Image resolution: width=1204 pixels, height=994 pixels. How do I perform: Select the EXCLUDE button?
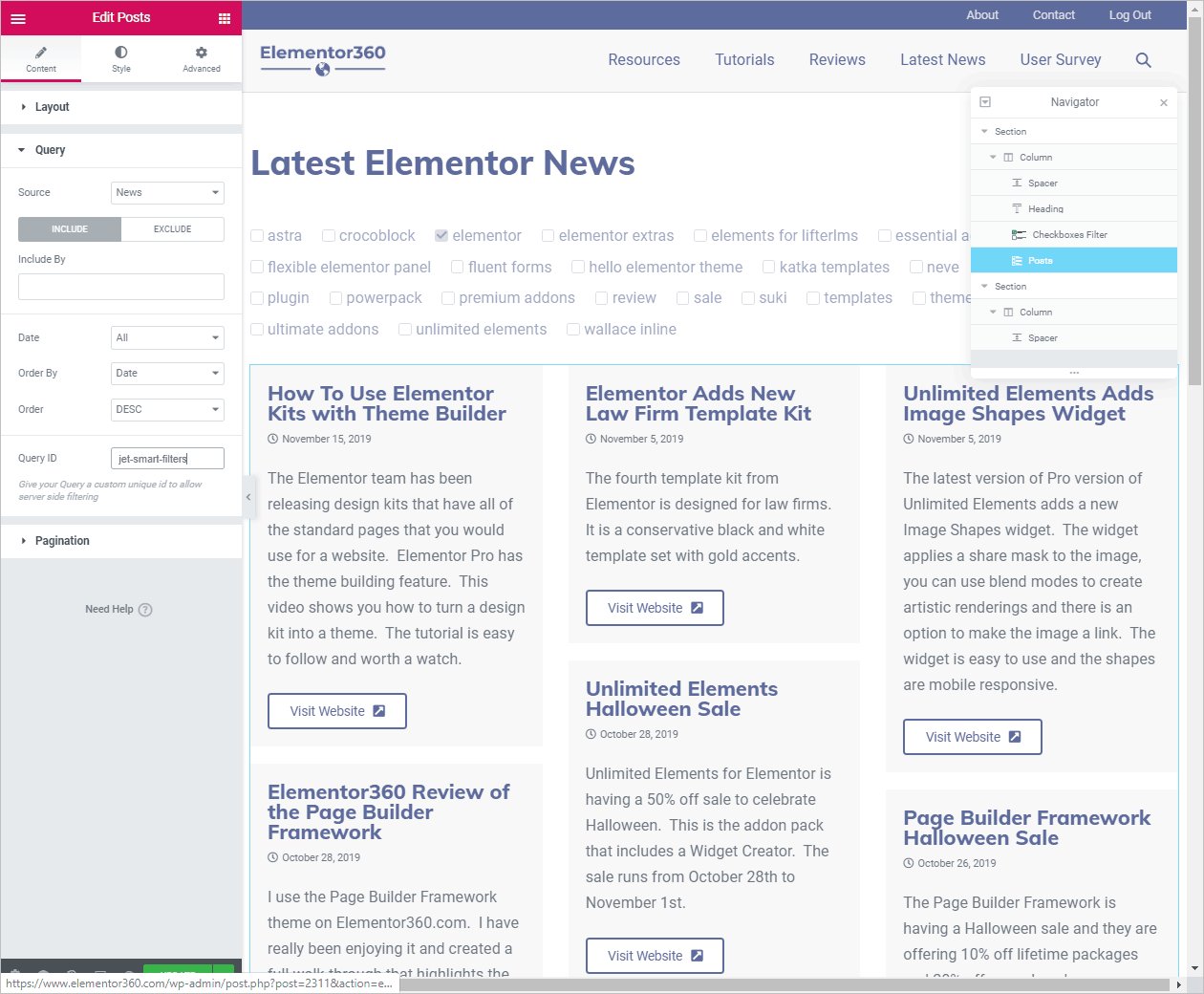(173, 229)
